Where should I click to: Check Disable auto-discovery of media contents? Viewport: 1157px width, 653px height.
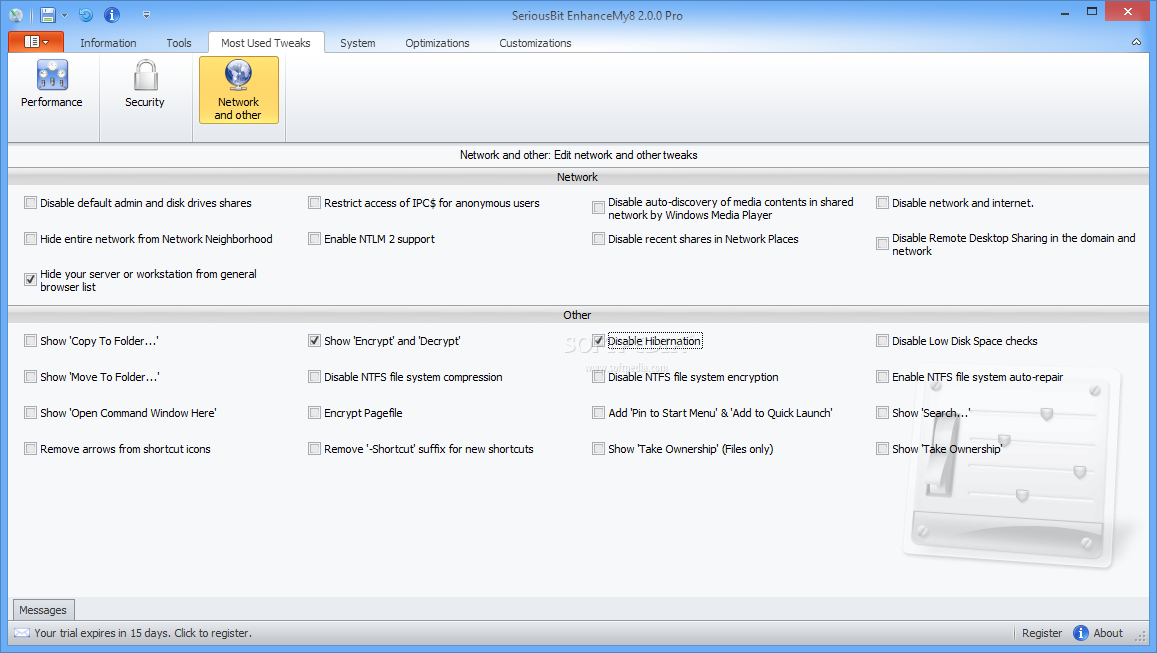598,208
